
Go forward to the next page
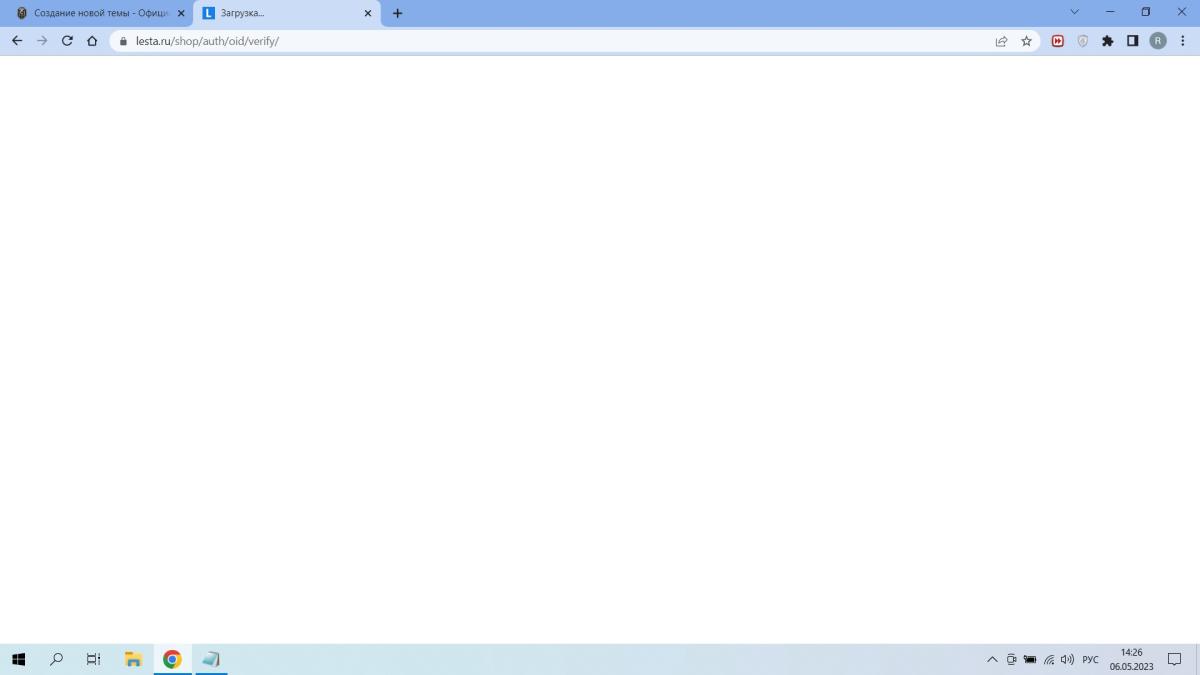click(x=42, y=41)
